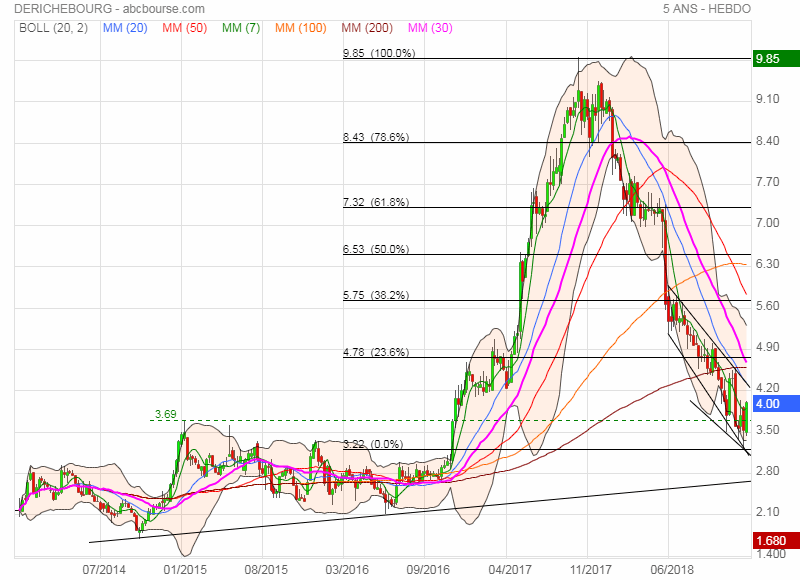Click the 01/2015 date axis label
The image size is (800, 580).
tap(185, 569)
